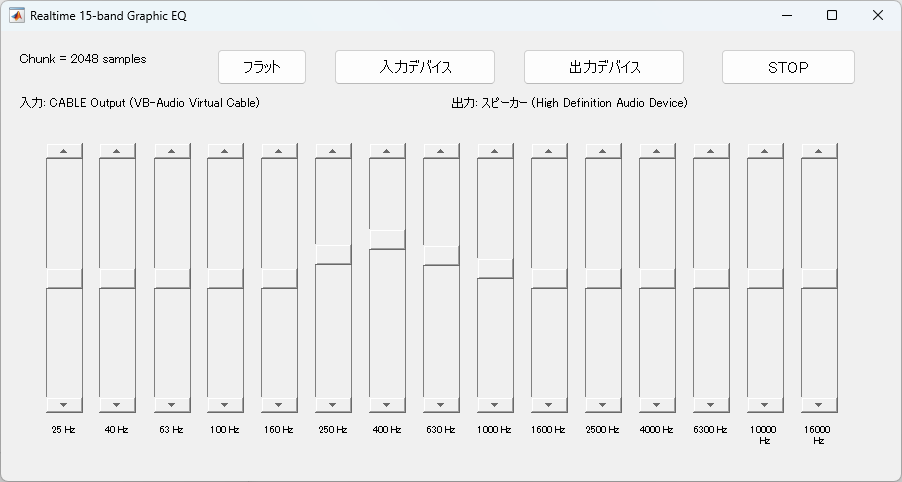Click the フラット (flat) reset button
Image resolution: width=902 pixels, height=482 pixels.
262,67
